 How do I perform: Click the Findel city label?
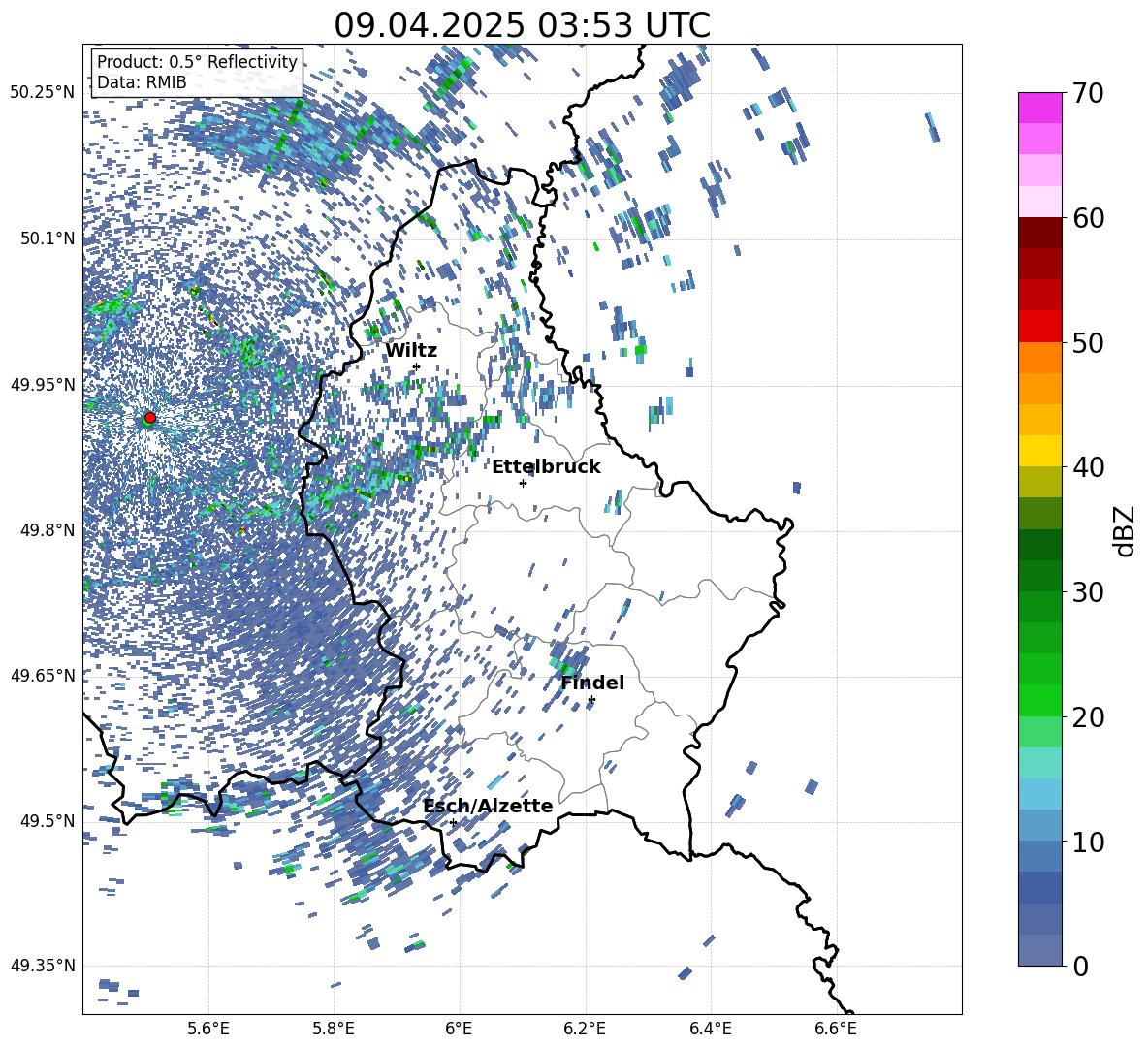tap(592, 683)
